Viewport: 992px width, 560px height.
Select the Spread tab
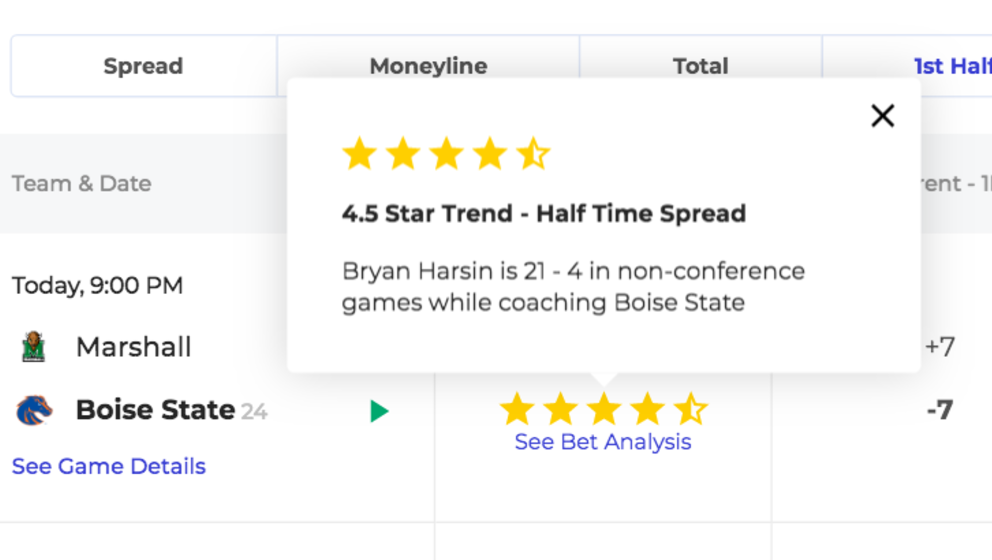144,66
